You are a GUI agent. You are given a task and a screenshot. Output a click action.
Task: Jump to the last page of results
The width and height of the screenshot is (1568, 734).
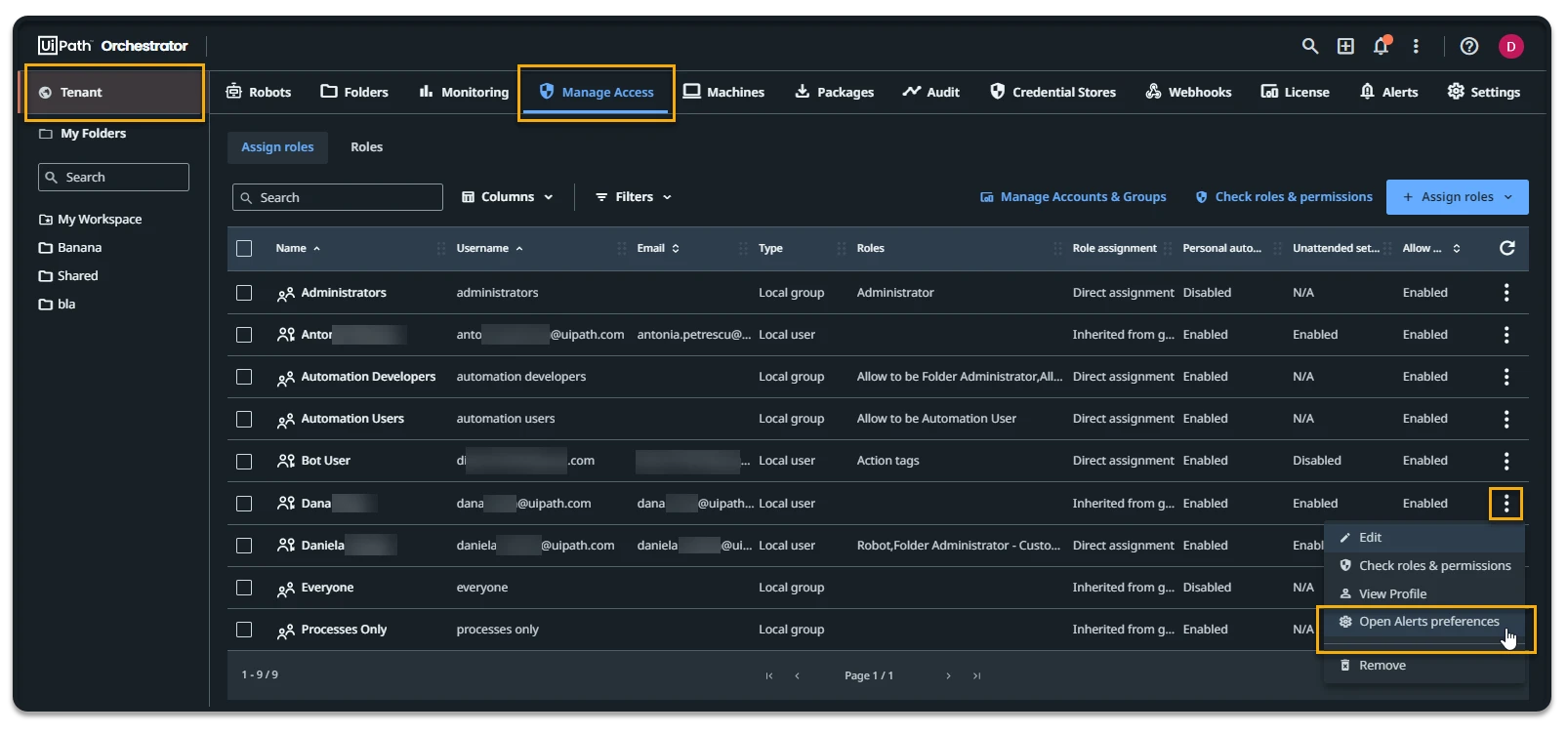976,675
